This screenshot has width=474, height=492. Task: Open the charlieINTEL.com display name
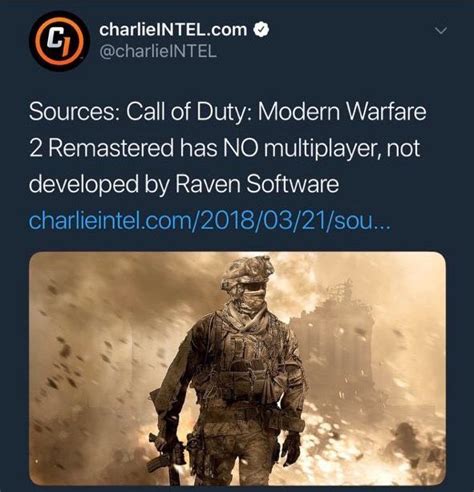pyautogui.click(x=173, y=30)
